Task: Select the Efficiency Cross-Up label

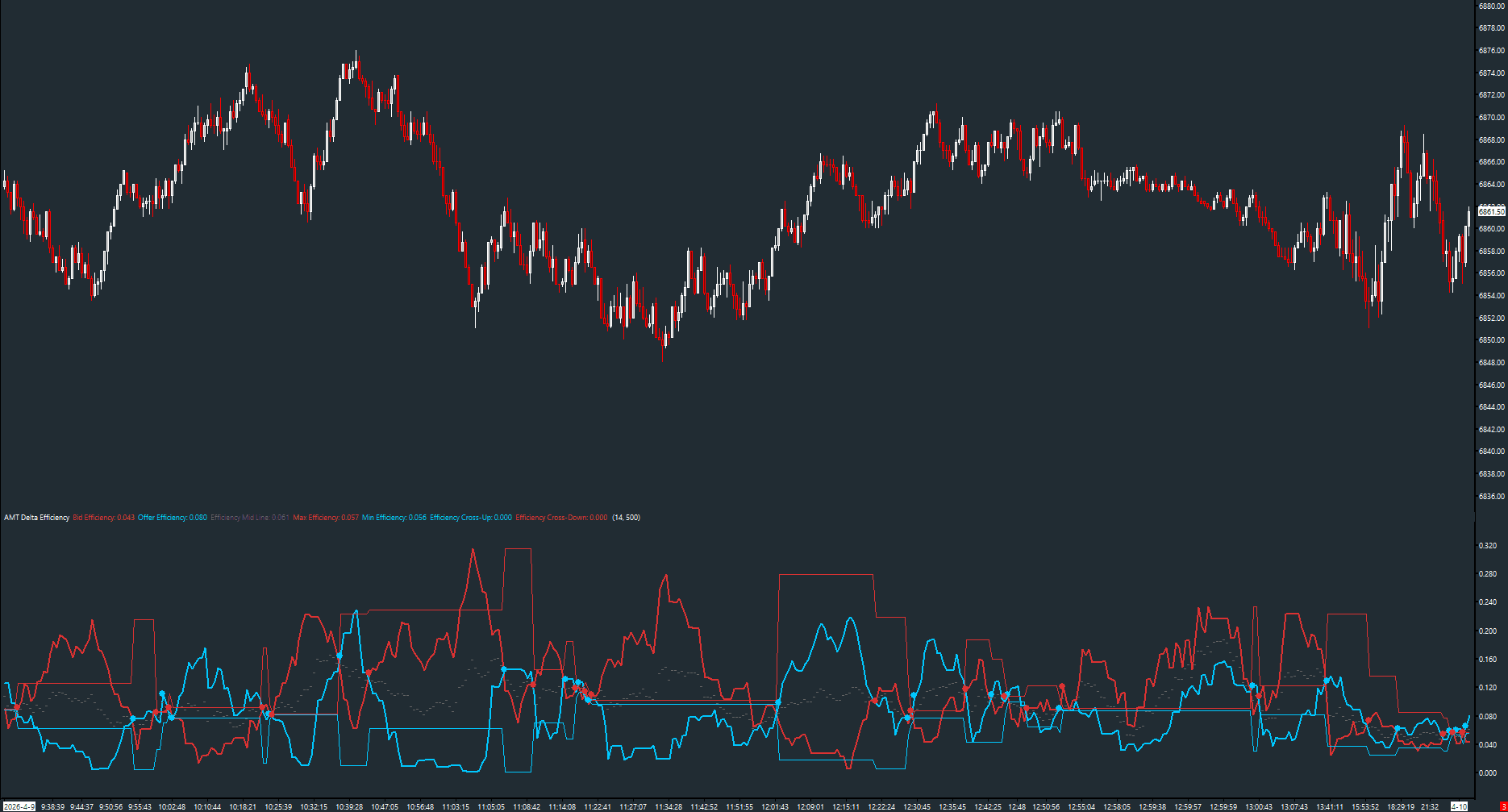Action: pyautogui.click(x=470, y=518)
